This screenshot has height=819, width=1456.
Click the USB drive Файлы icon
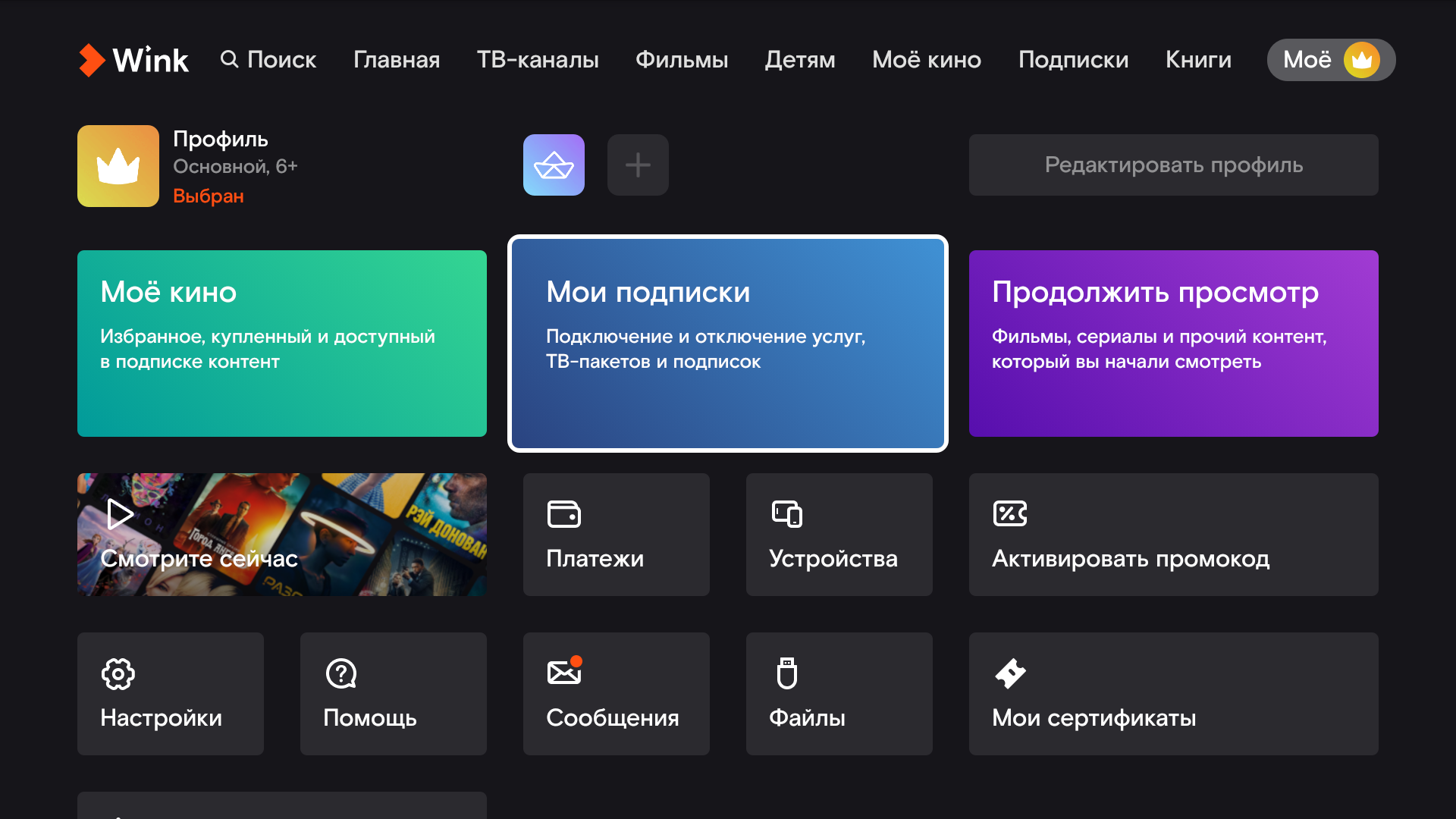pyautogui.click(x=787, y=673)
